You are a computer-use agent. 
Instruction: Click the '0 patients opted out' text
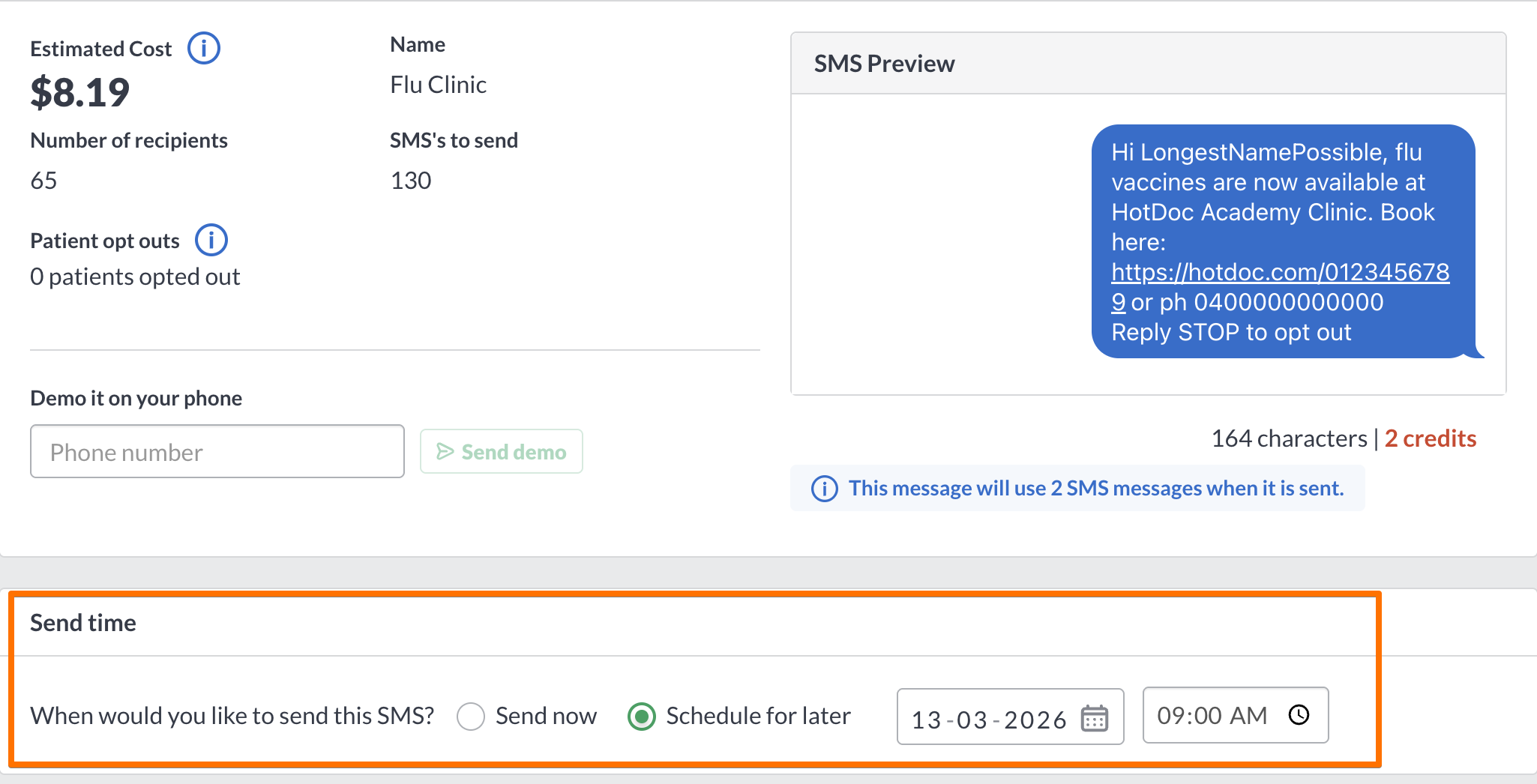click(135, 277)
